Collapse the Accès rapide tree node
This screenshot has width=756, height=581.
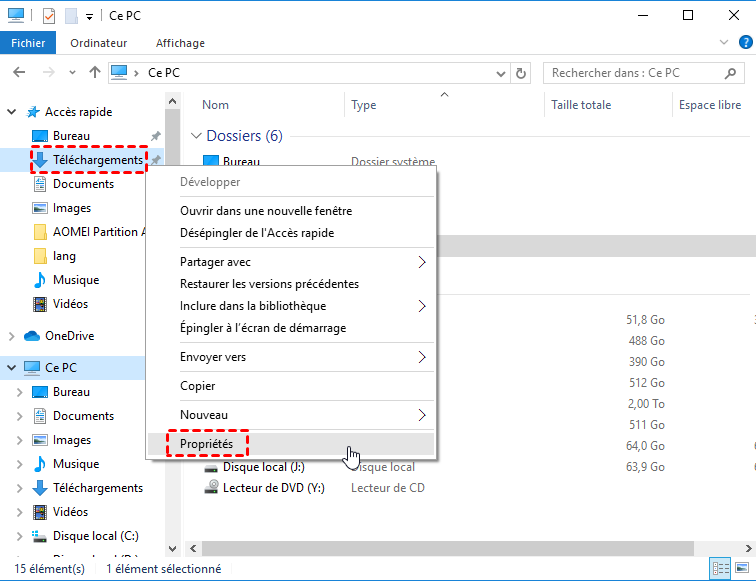point(12,112)
